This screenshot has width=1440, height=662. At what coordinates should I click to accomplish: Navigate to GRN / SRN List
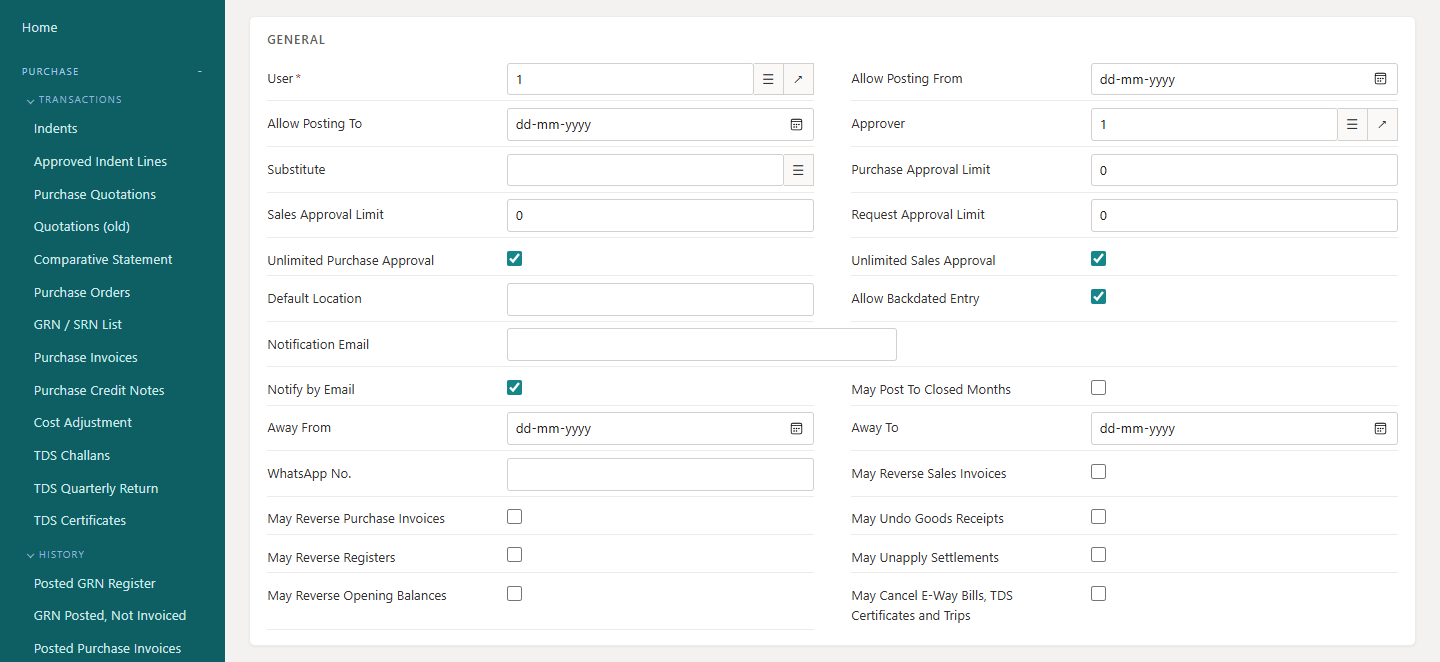click(78, 325)
